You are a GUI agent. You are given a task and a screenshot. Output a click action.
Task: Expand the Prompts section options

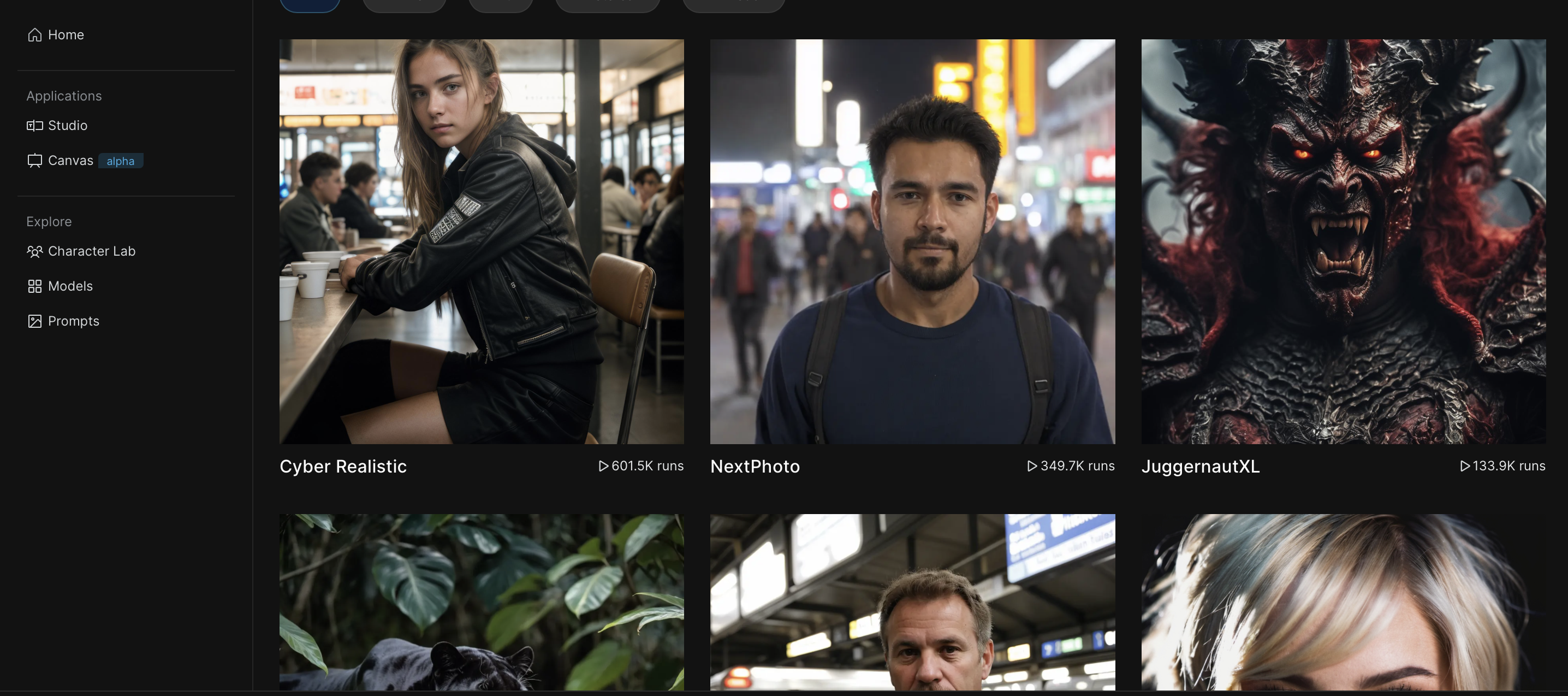coord(73,321)
